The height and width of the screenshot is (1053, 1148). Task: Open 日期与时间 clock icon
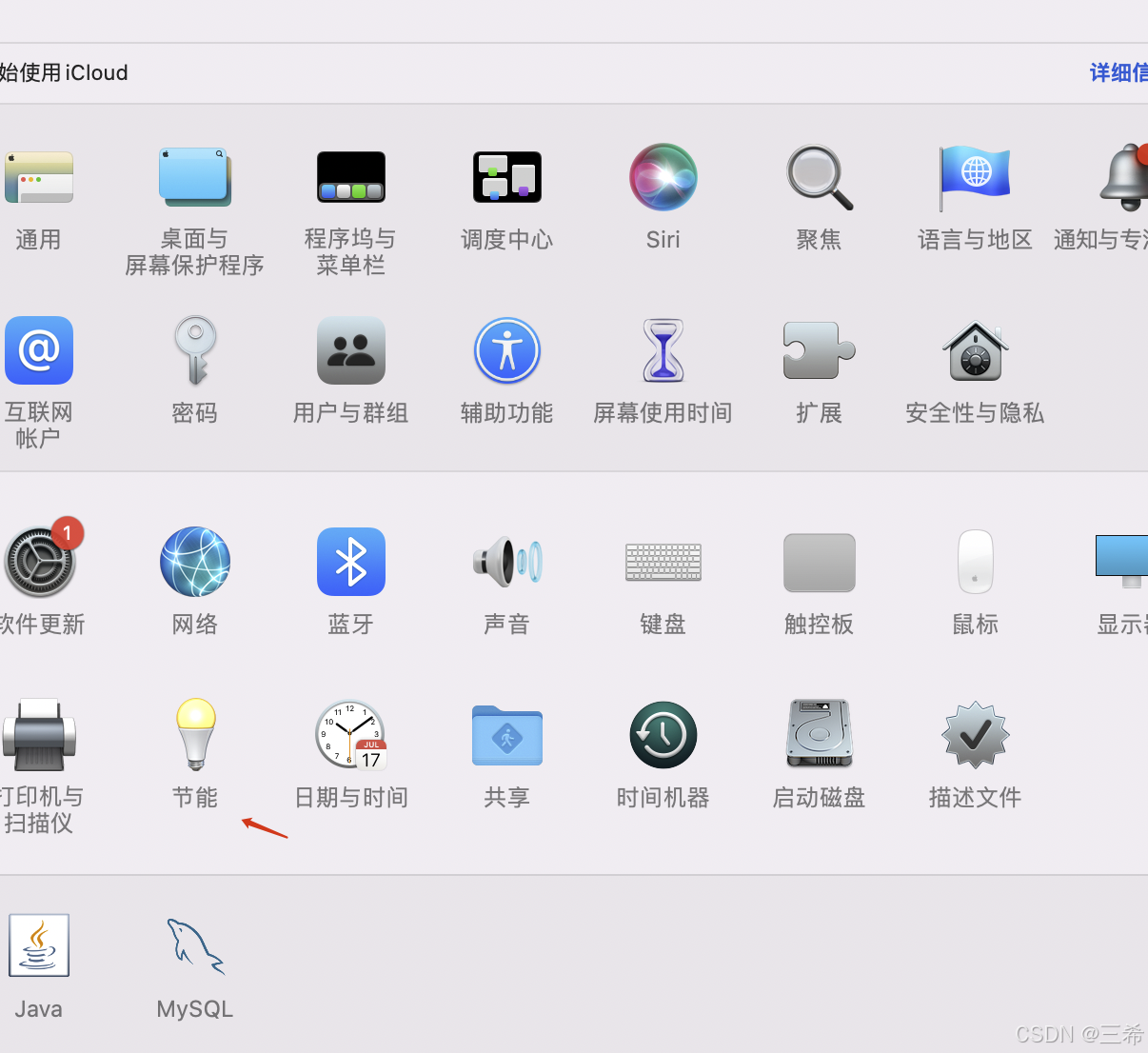click(x=351, y=735)
